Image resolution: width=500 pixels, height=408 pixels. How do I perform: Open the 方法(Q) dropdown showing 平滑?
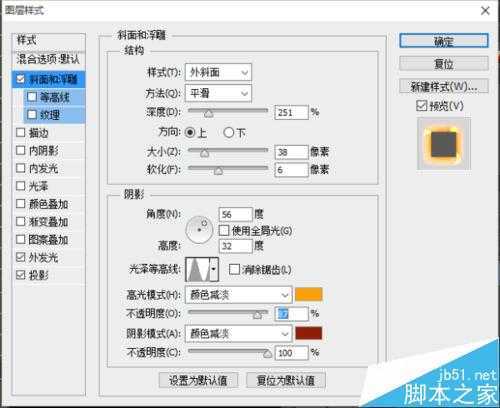218,93
